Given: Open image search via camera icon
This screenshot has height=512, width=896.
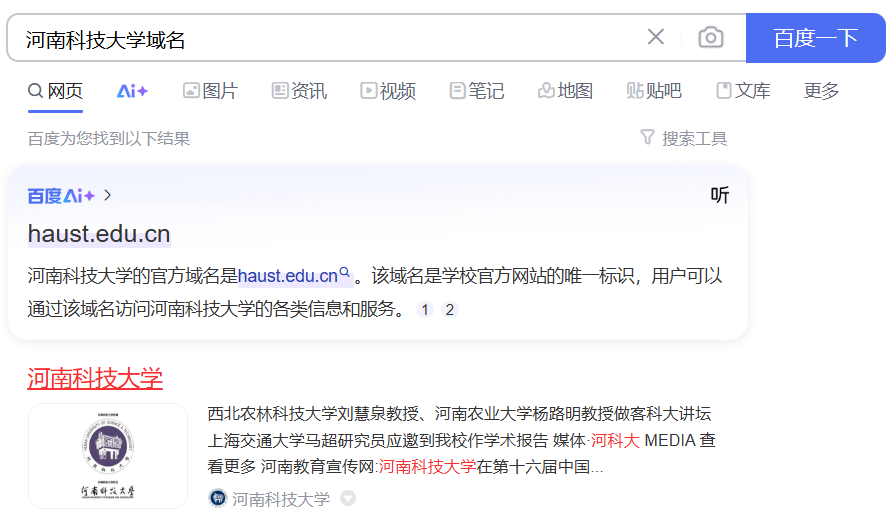Looking at the screenshot, I should click(710, 38).
